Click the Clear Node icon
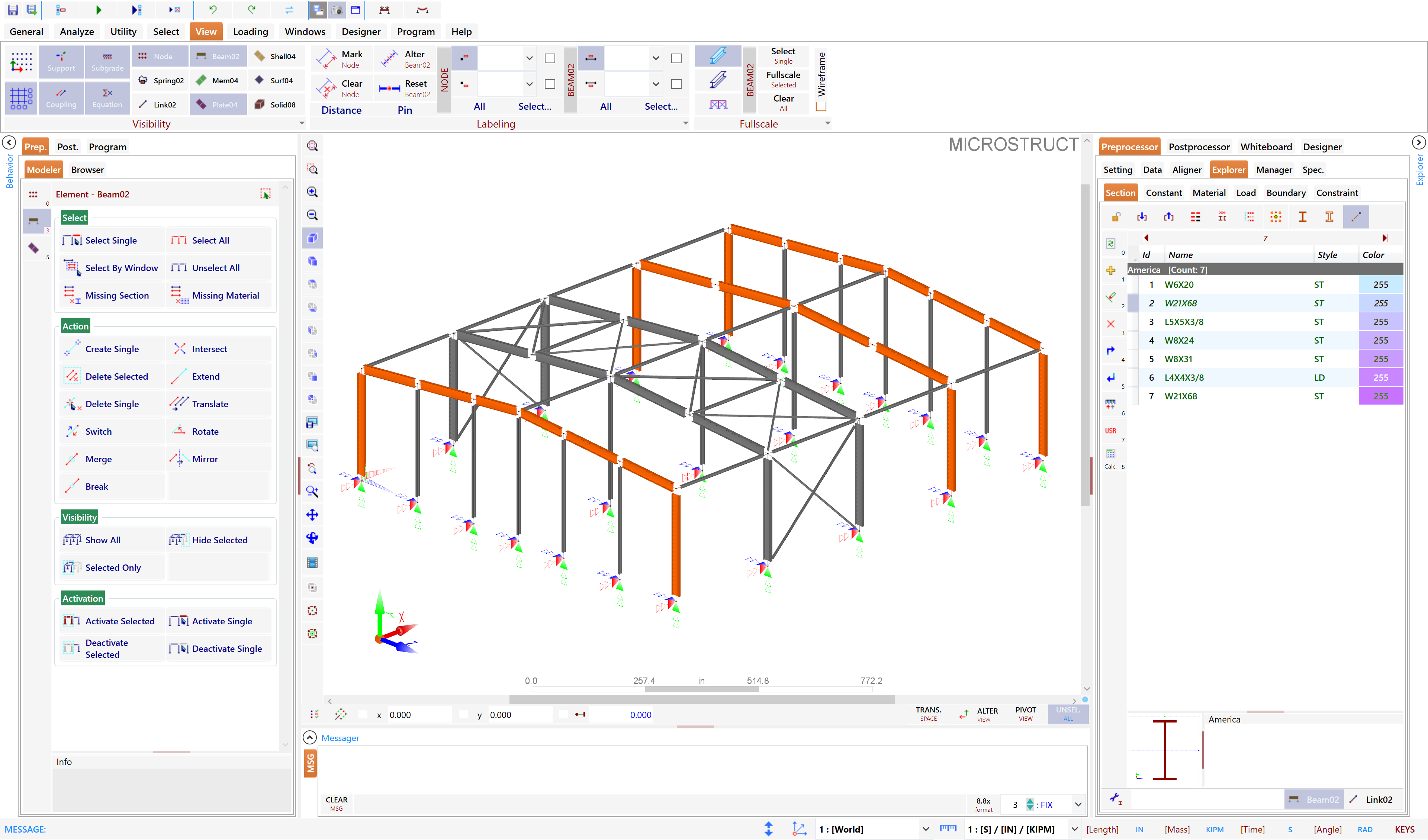This screenshot has height=840, width=1428. [327, 88]
